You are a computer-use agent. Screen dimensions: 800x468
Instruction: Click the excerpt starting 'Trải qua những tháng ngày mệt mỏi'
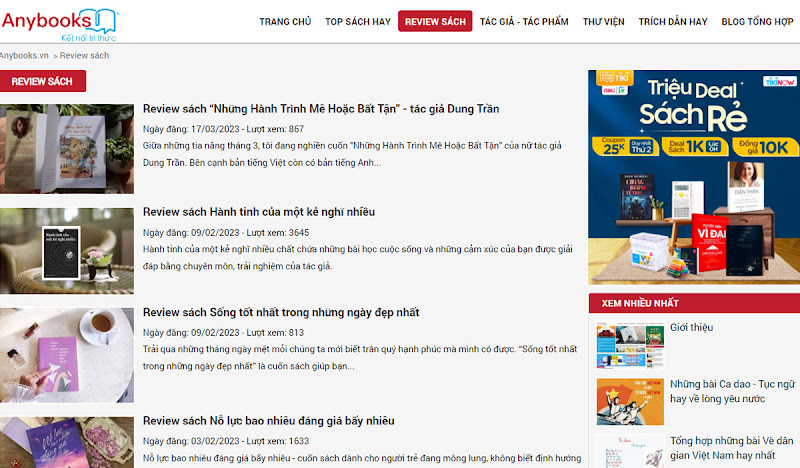coord(360,358)
